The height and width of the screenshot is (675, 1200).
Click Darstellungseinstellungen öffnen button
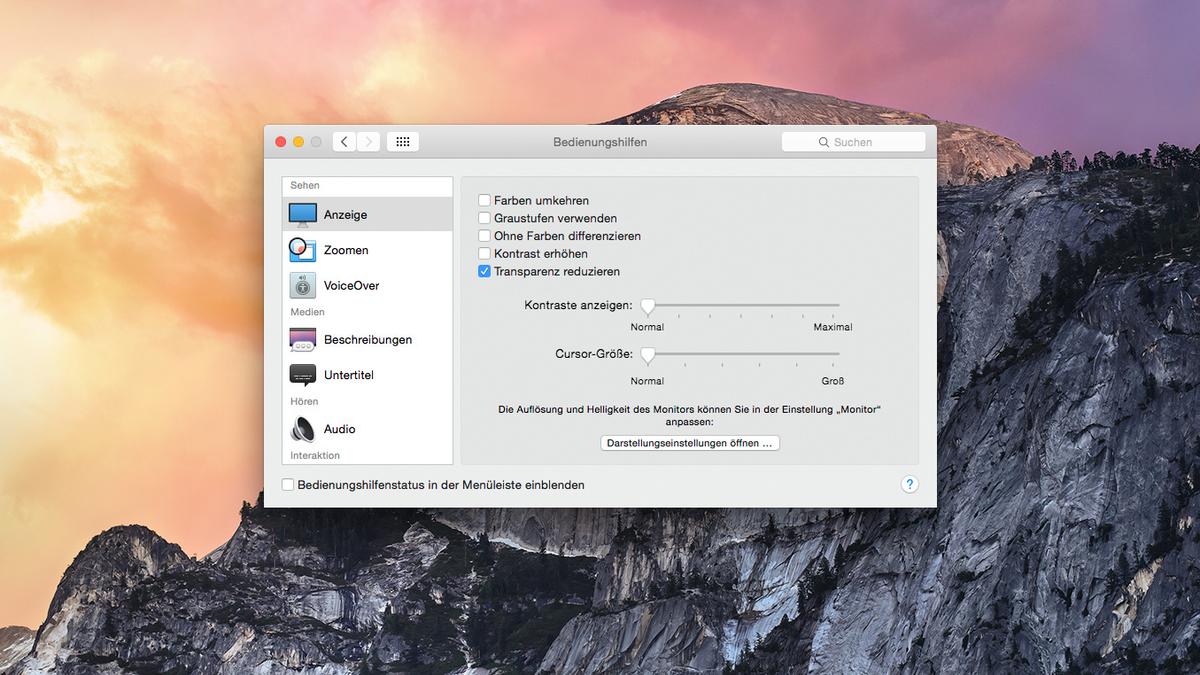tap(690, 443)
